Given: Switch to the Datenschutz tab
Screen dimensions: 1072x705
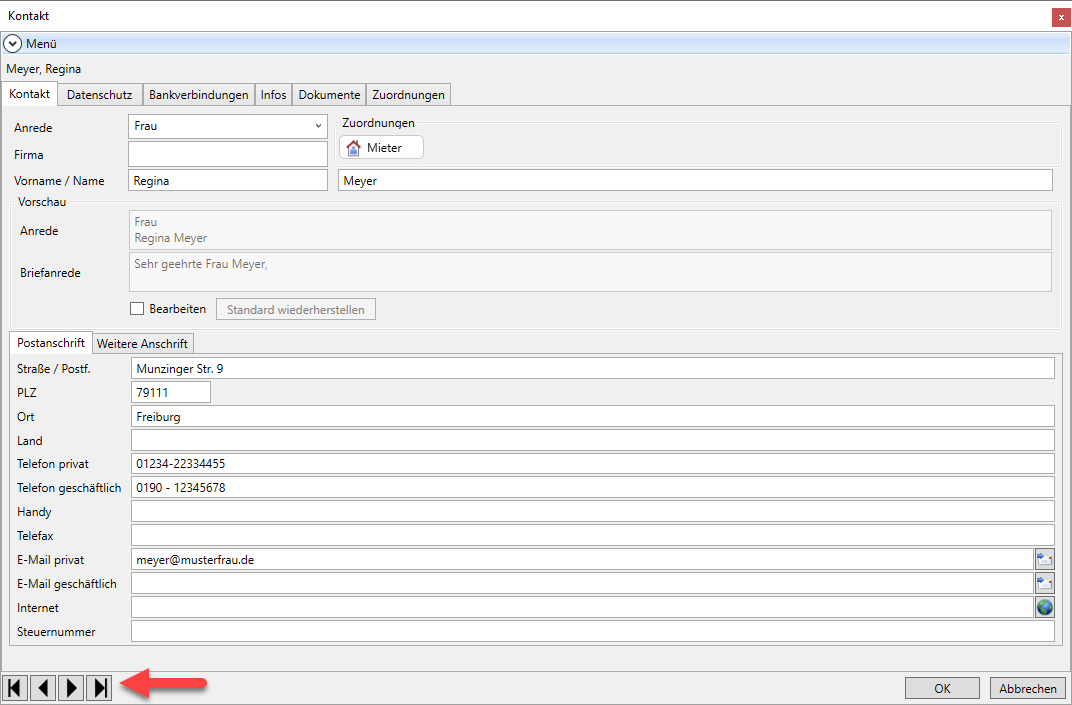Looking at the screenshot, I should 99,95.
